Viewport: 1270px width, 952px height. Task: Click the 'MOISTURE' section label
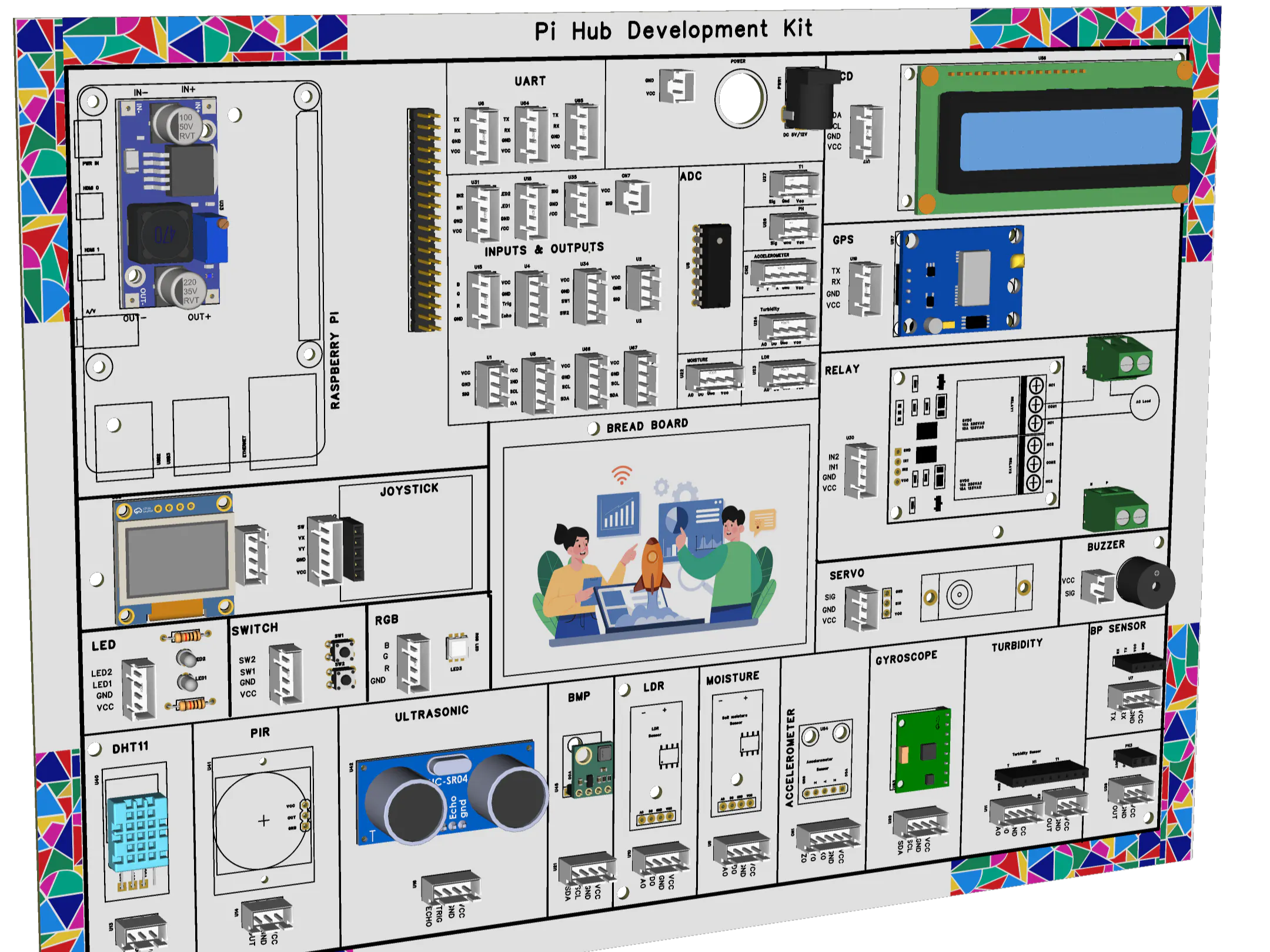(x=733, y=678)
